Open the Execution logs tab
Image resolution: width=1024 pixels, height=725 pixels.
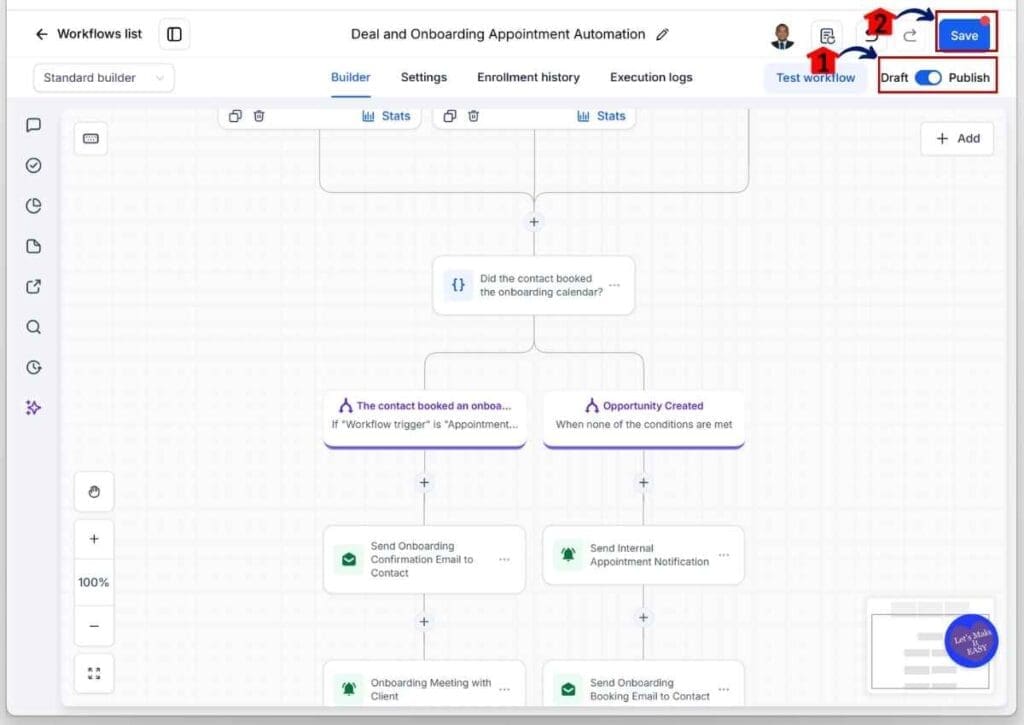click(x=651, y=77)
